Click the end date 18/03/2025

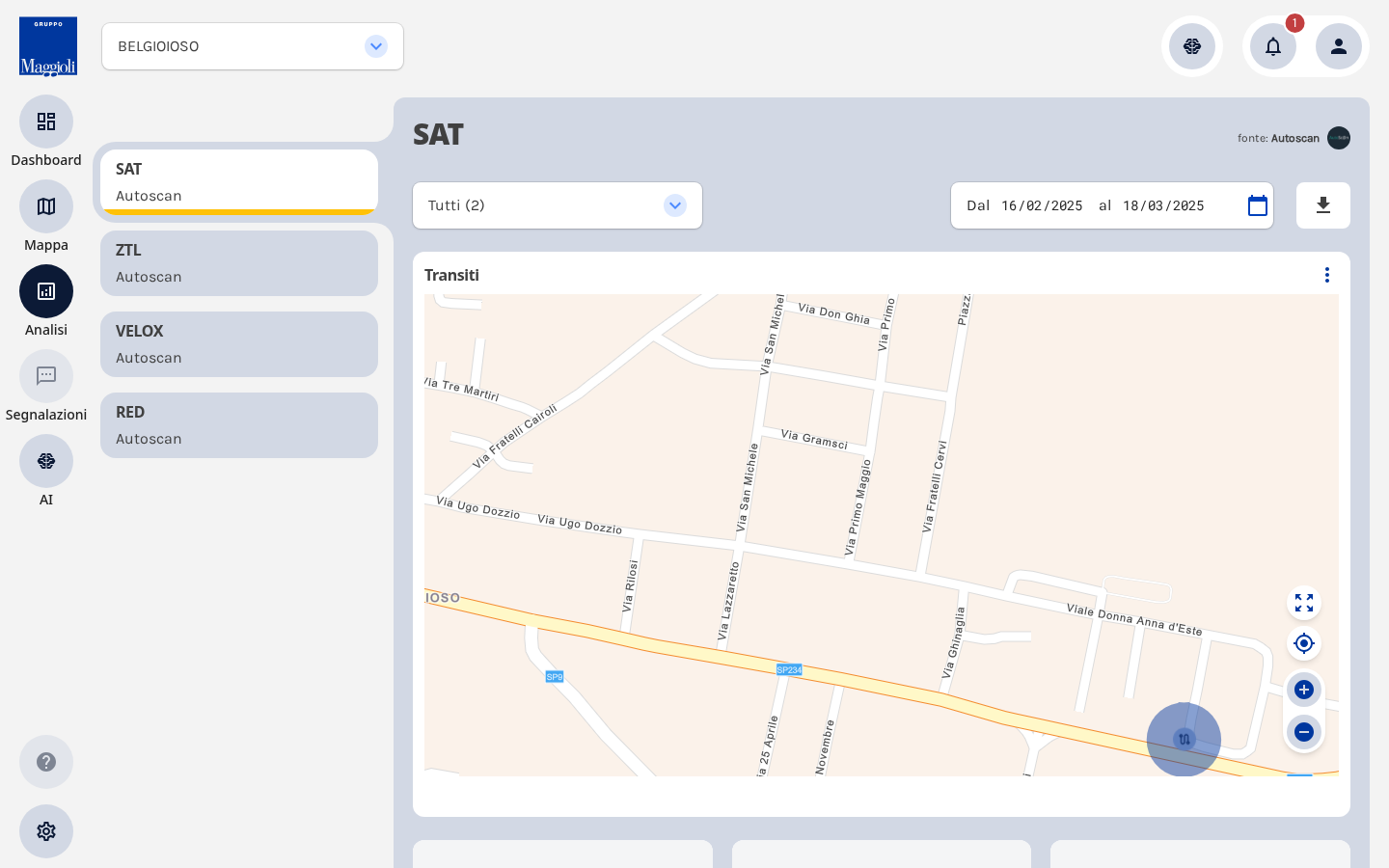tap(1163, 205)
